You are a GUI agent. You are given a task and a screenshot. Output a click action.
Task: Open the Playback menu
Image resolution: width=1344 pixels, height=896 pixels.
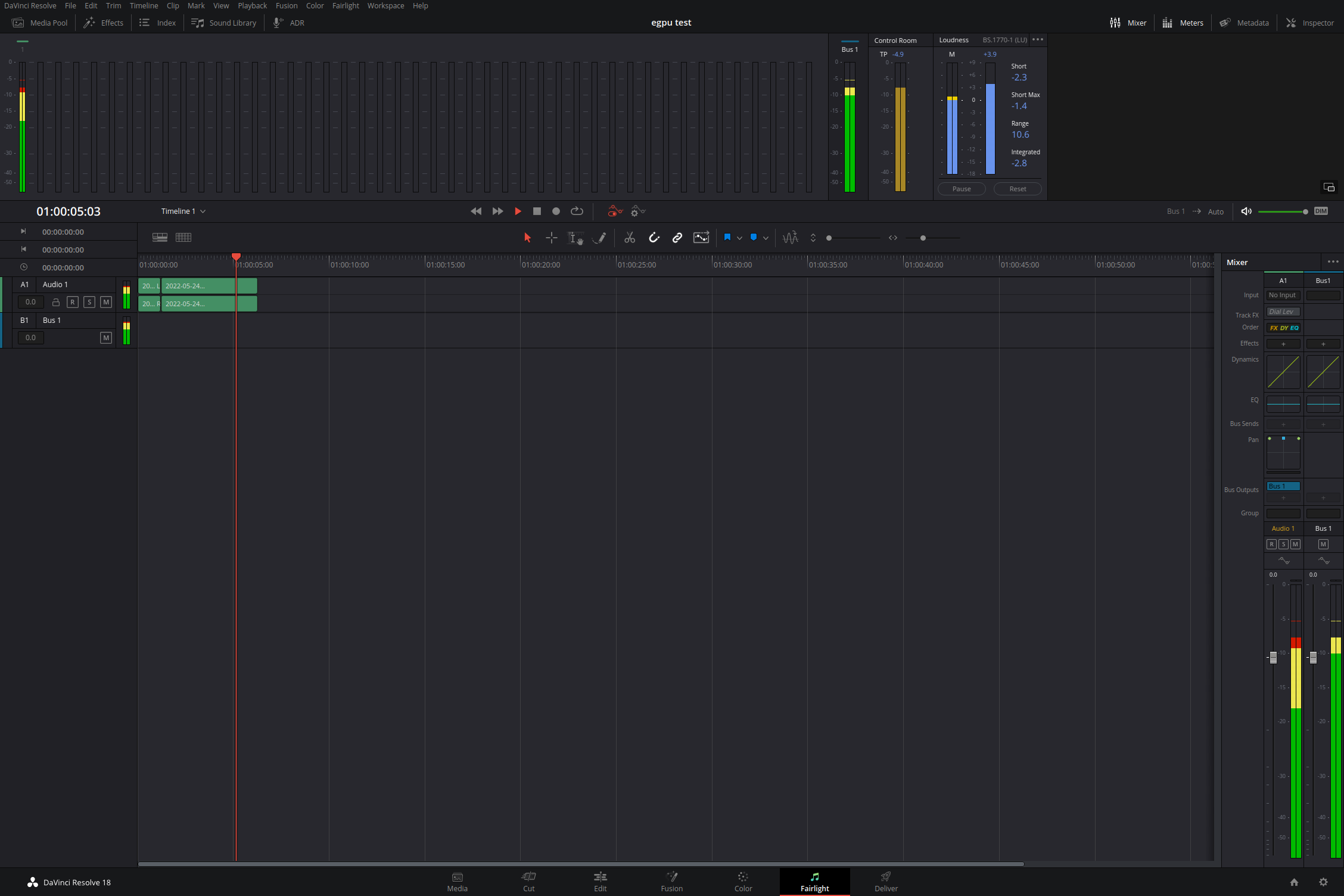[x=253, y=5]
